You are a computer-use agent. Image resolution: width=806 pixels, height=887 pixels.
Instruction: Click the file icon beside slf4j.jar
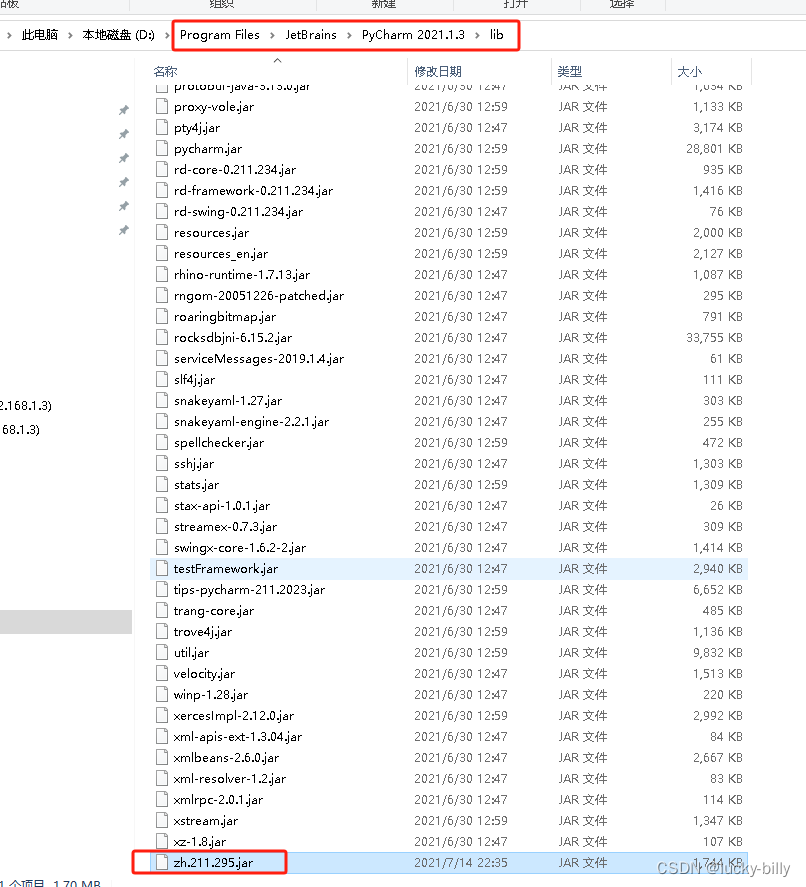pyautogui.click(x=162, y=379)
